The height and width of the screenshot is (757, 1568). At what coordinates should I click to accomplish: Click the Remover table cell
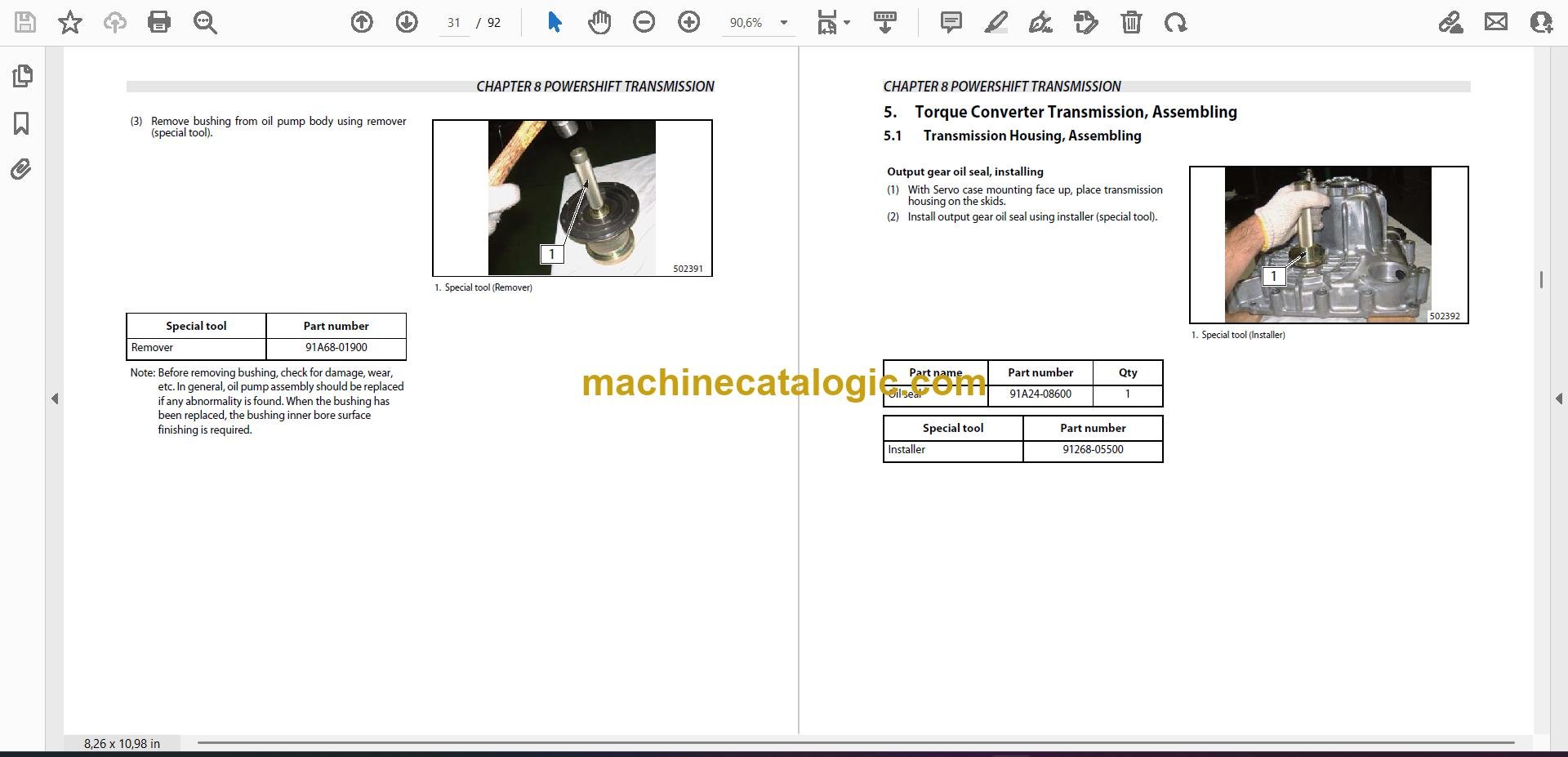(196, 348)
